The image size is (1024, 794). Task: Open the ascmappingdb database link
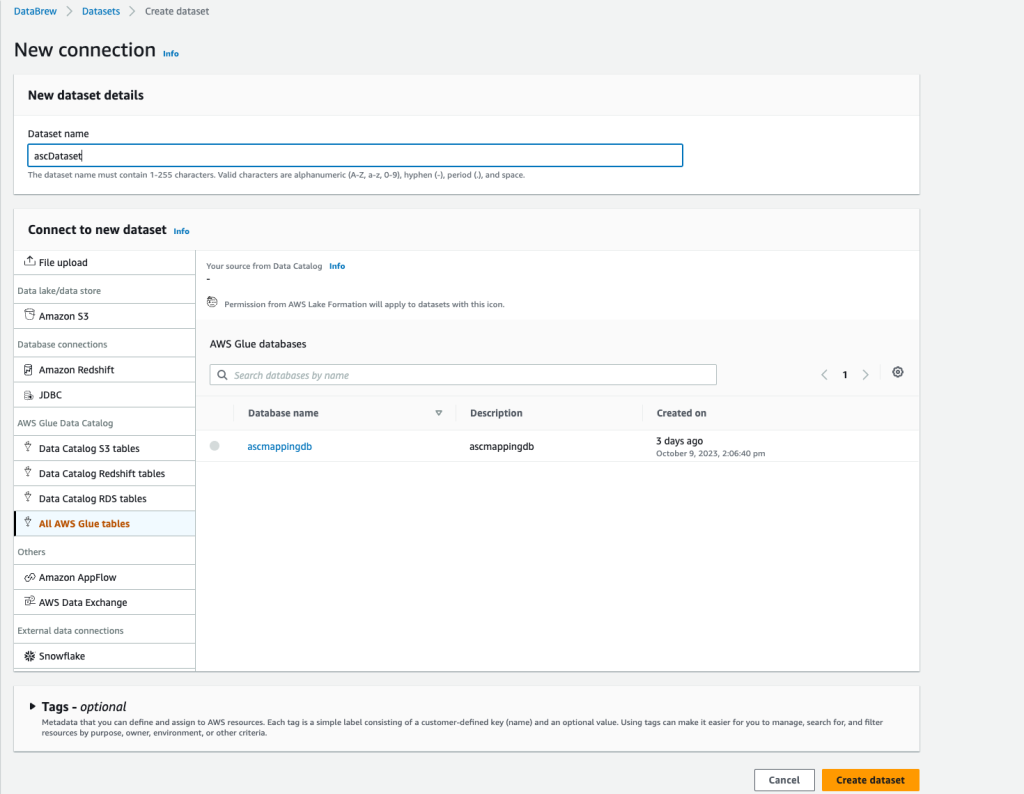click(x=279, y=447)
